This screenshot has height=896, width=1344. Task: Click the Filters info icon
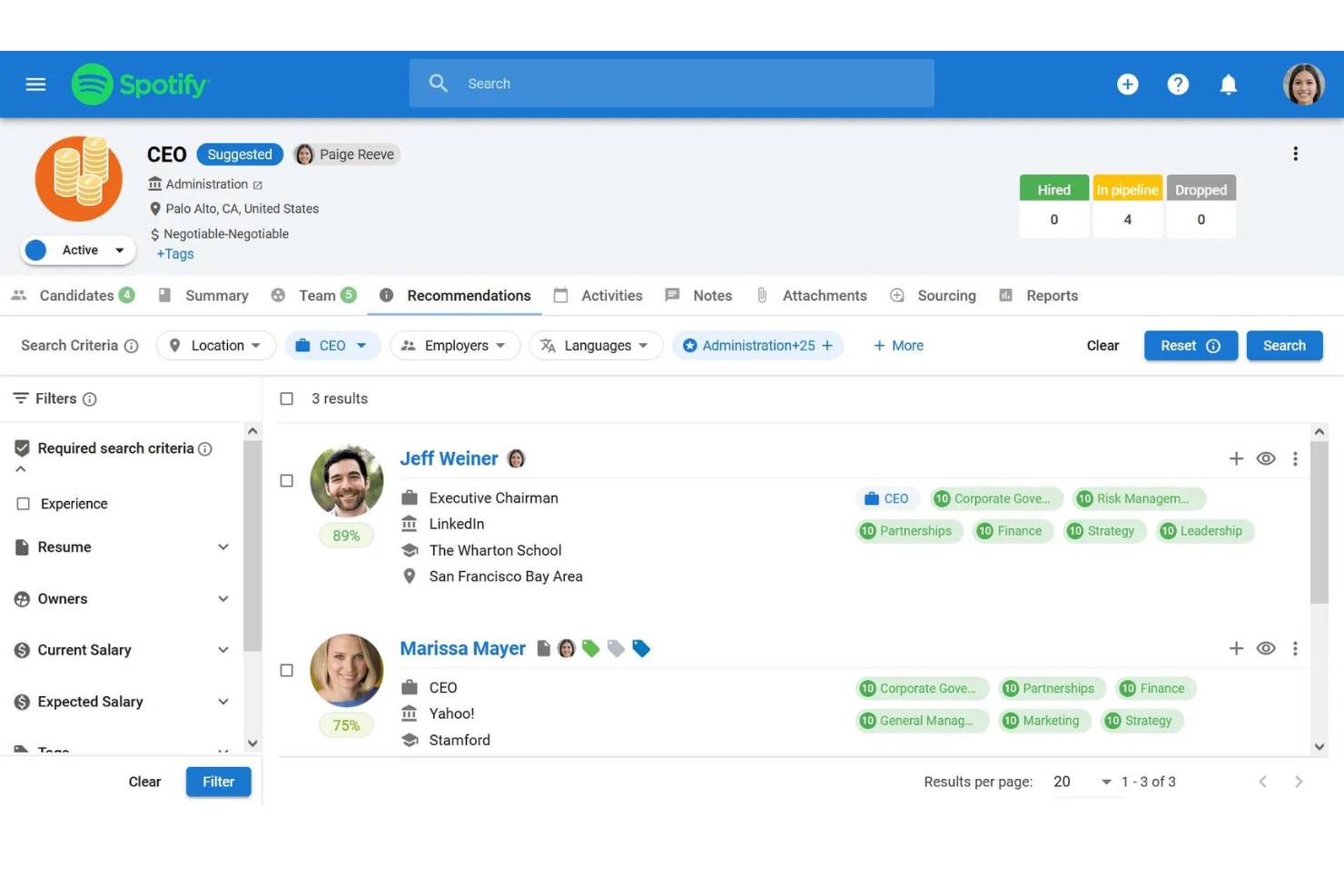(x=89, y=399)
